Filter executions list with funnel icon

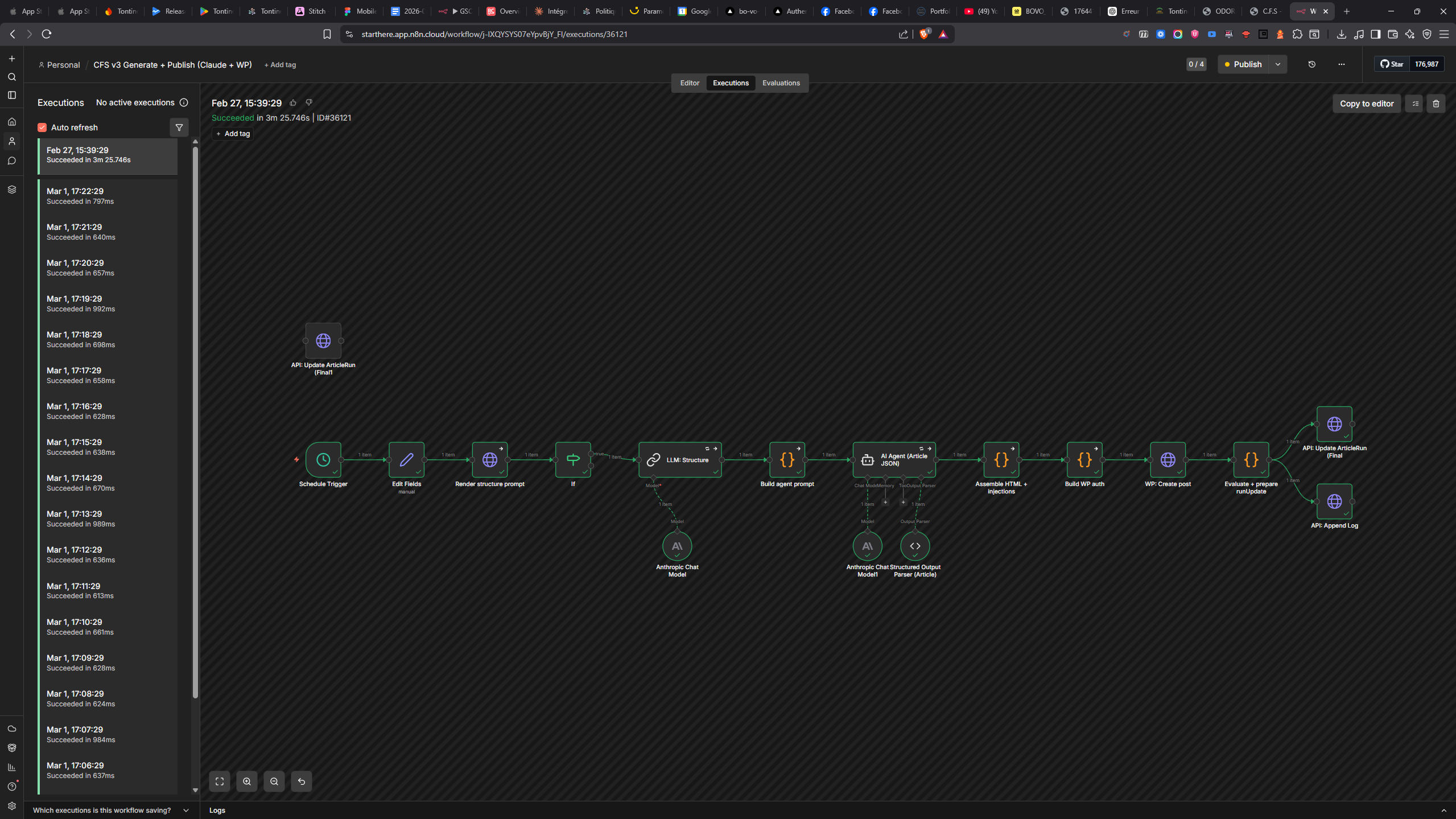point(179,127)
